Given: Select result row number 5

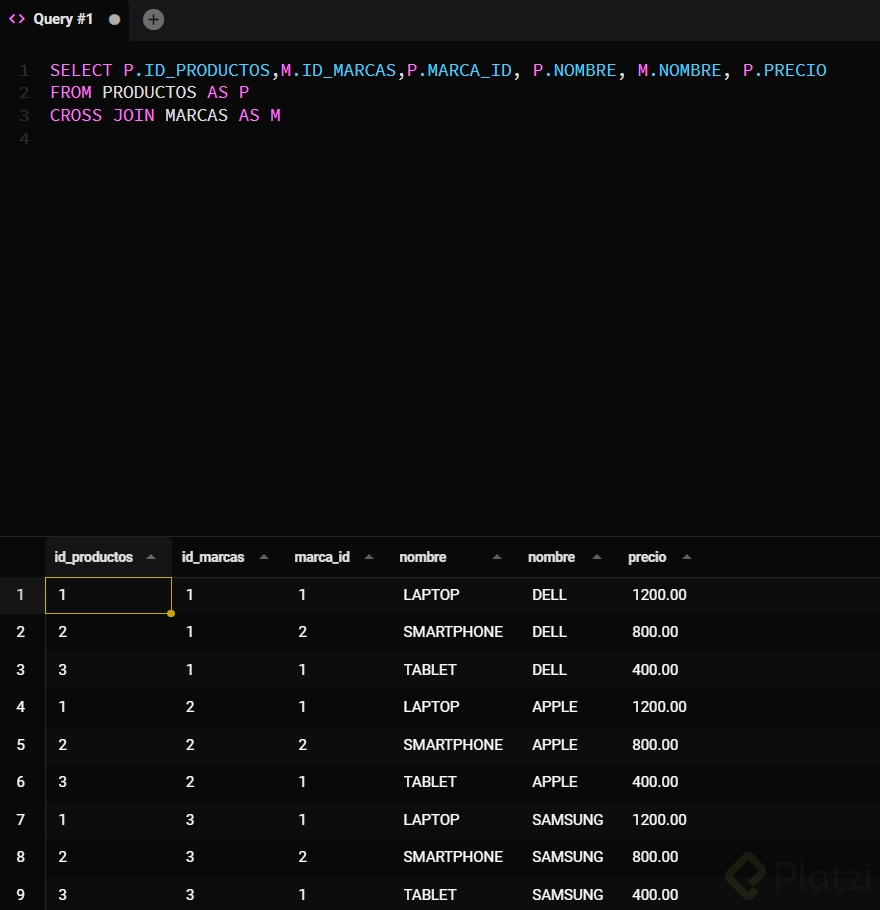Looking at the screenshot, I should point(20,745).
